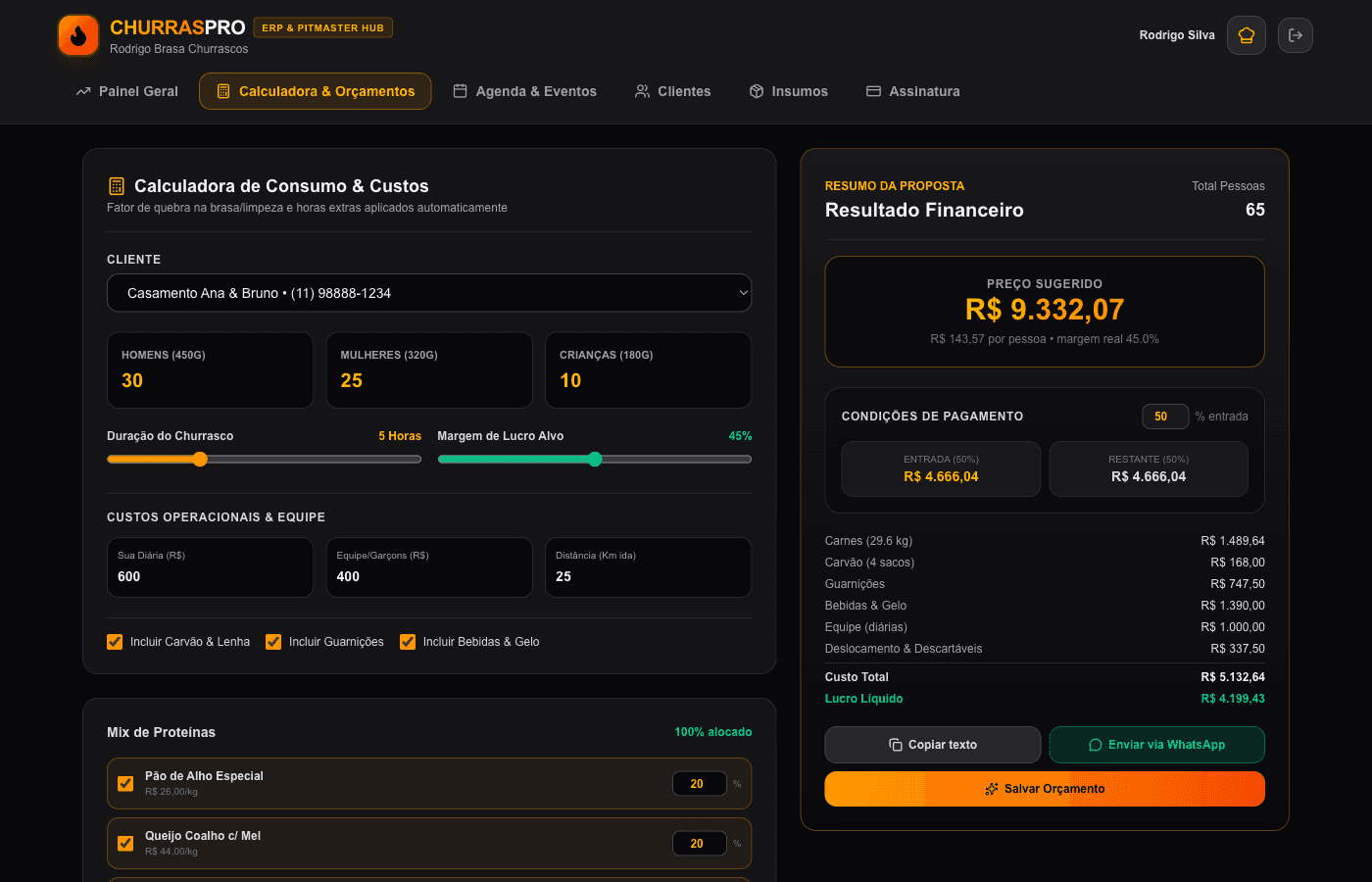Click the Duração do Churrasco slider handle
Image resolution: width=1372 pixels, height=882 pixels.
pyautogui.click(x=200, y=459)
